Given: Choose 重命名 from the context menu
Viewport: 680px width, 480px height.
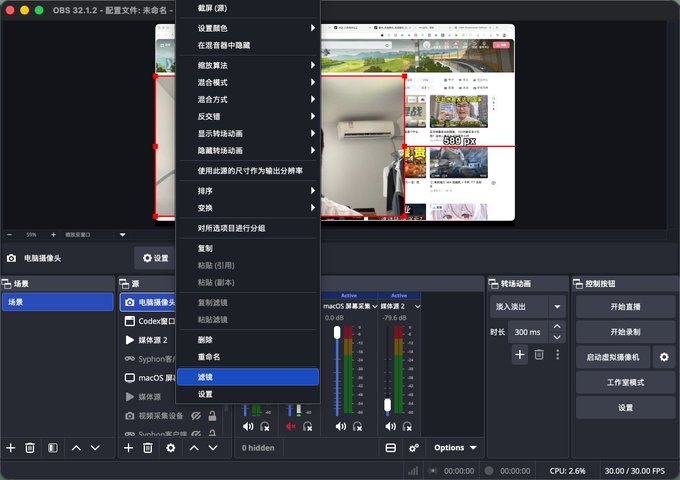Looking at the screenshot, I should coord(248,356).
